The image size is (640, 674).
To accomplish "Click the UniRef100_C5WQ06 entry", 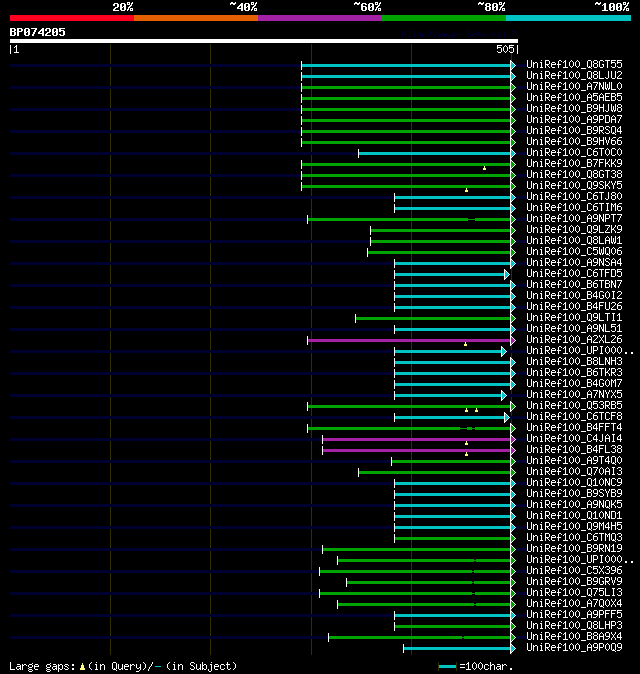I will coord(574,251).
